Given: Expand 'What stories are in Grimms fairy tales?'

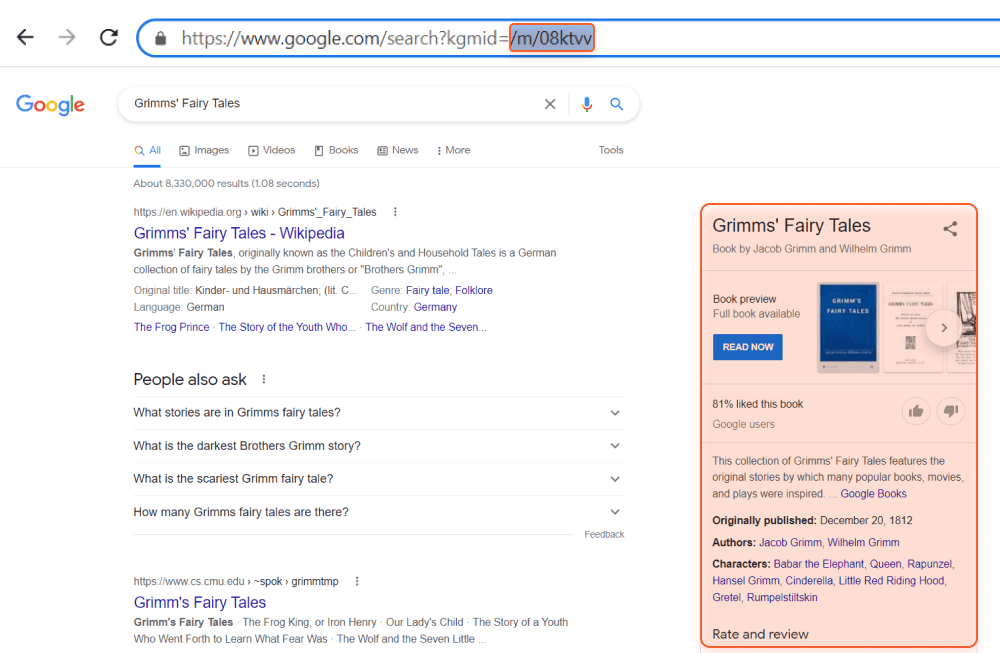Looking at the screenshot, I should coord(379,413).
